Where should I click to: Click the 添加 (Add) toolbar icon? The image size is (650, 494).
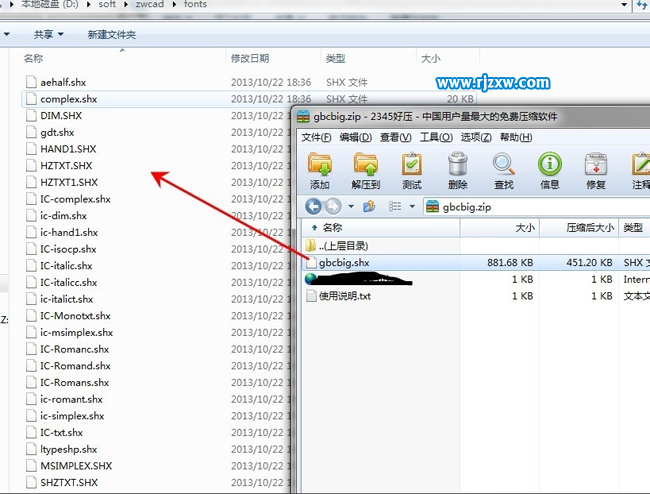(320, 170)
